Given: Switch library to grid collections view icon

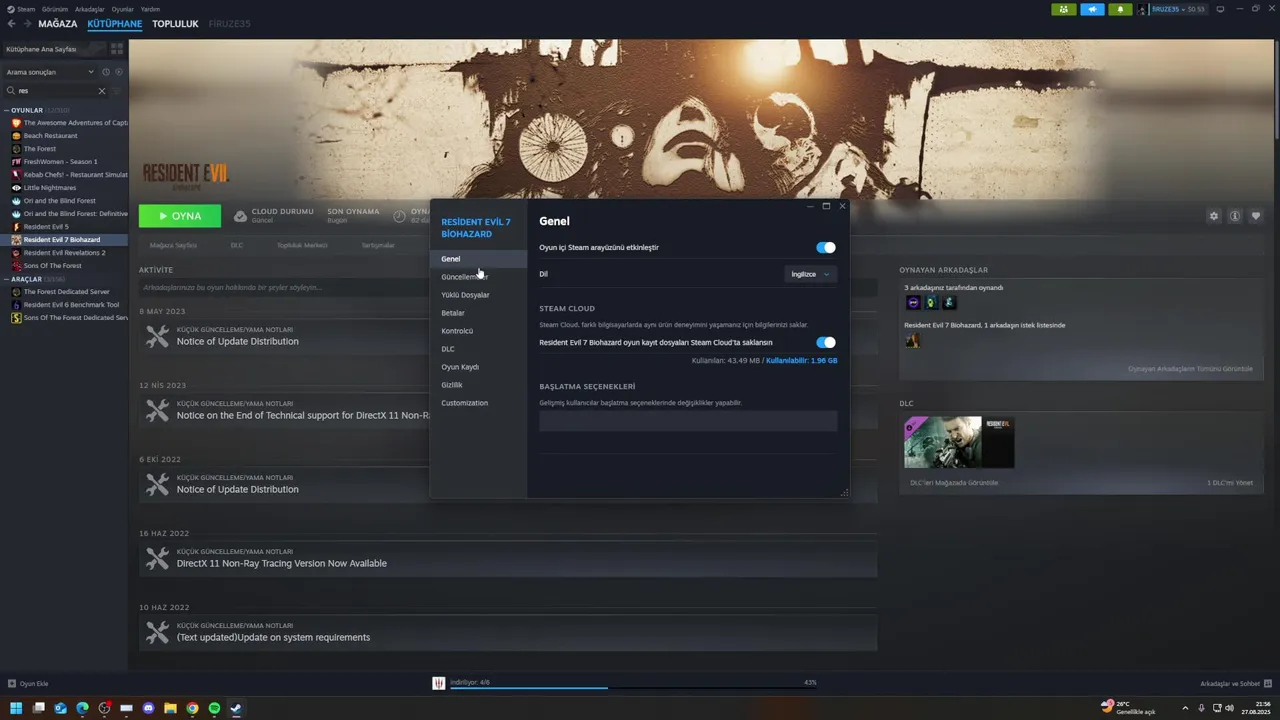Looking at the screenshot, I should 117,48.
